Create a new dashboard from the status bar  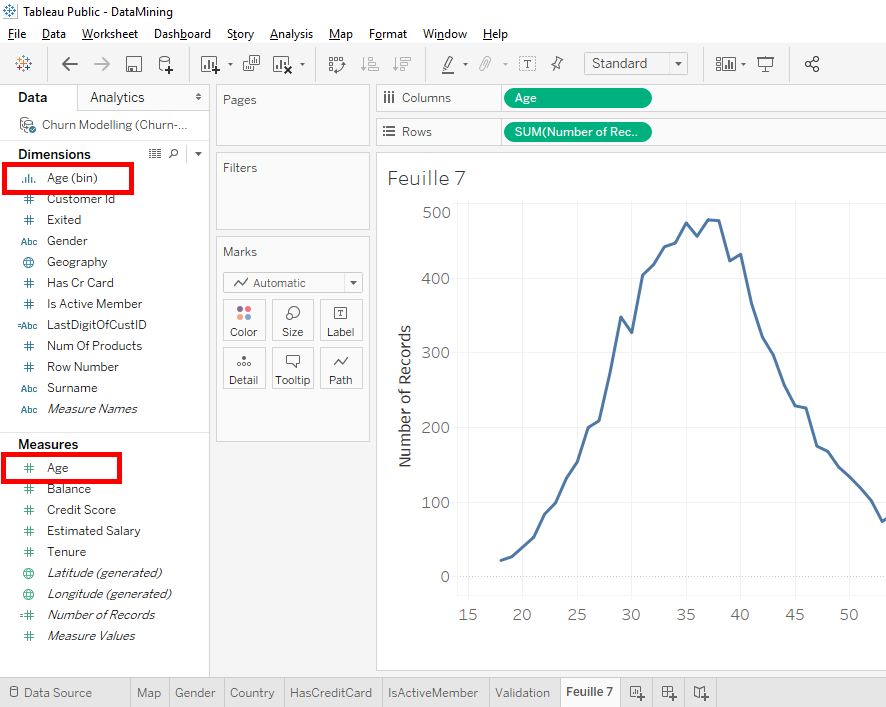point(667,692)
